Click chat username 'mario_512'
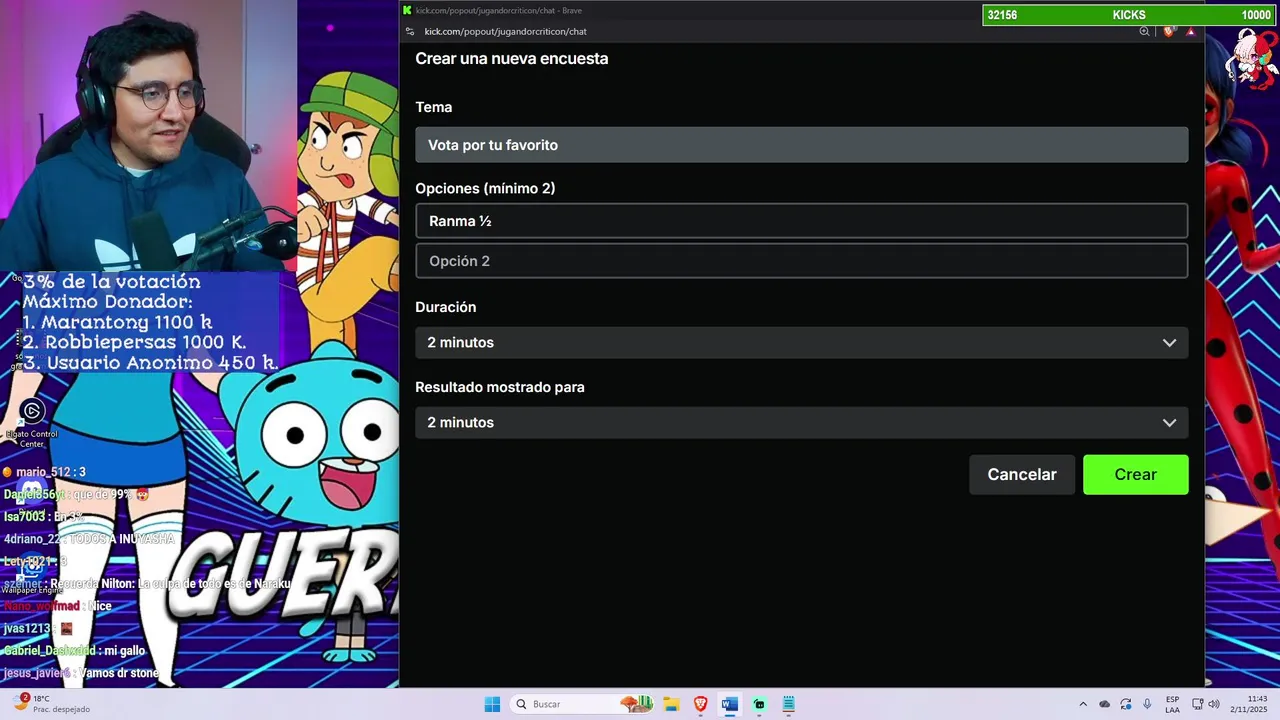 pos(43,472)
